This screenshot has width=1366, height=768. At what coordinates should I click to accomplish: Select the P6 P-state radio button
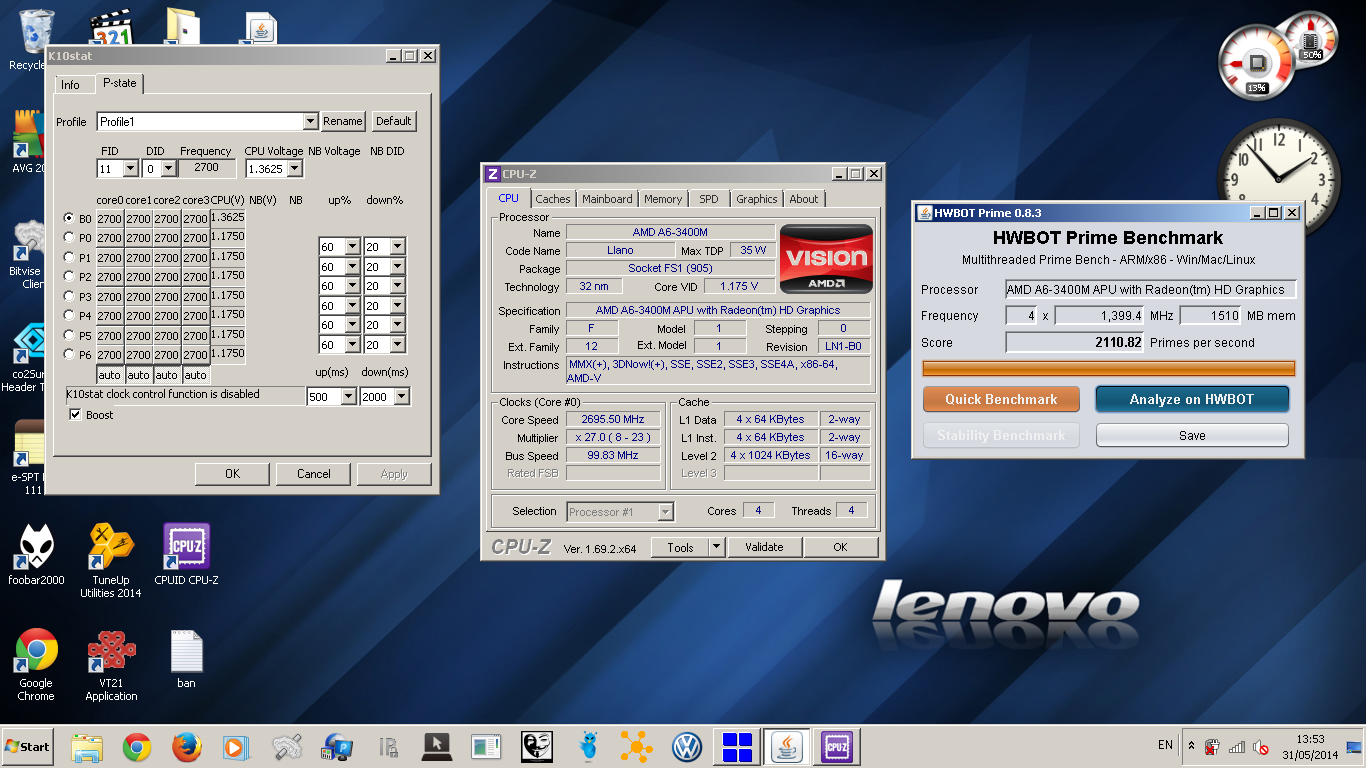(69, 354)
